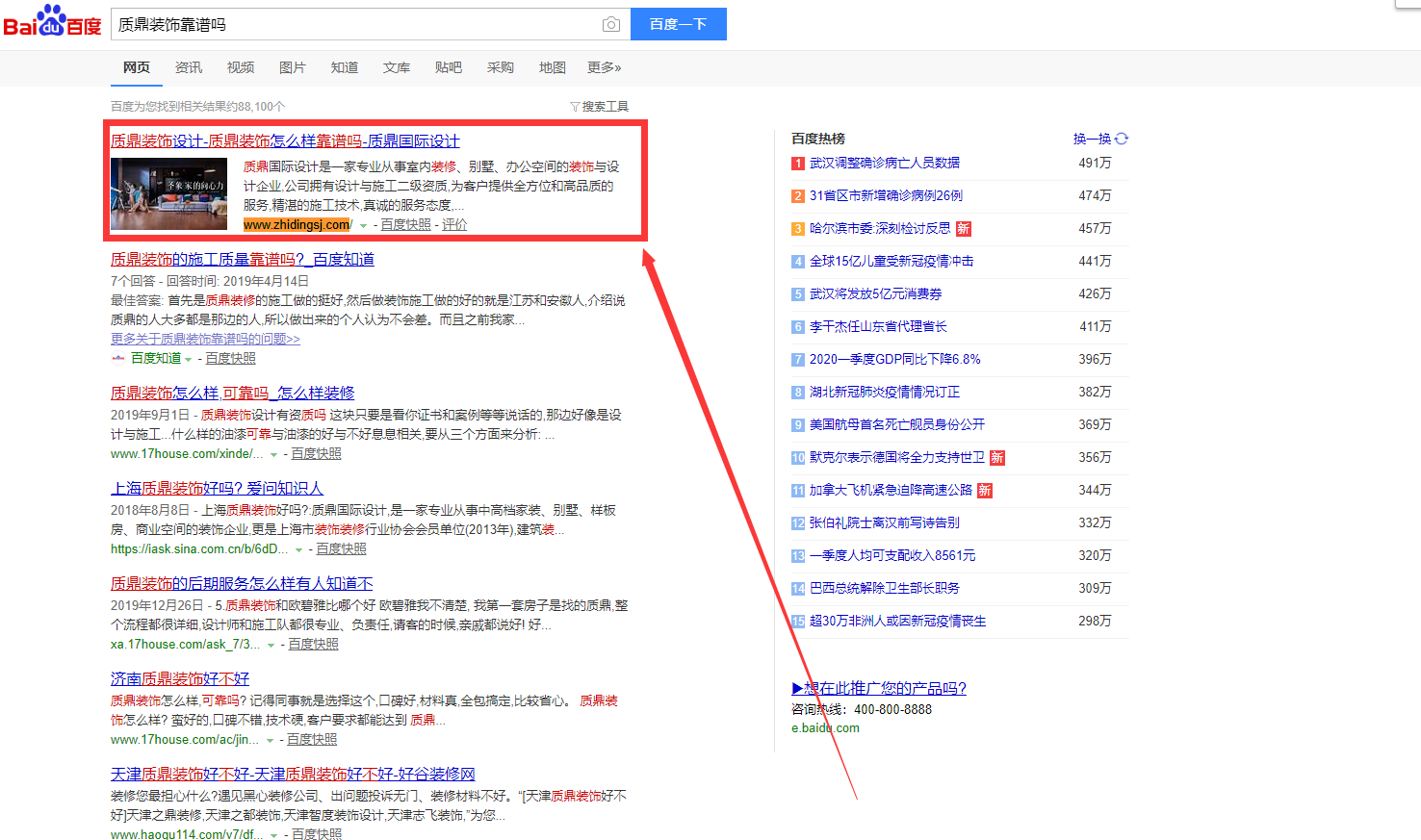
Task: Open result 质鼎装饰设计-质鼎装饰怎么样靠谱吗
Action: [x=285, y=141]
